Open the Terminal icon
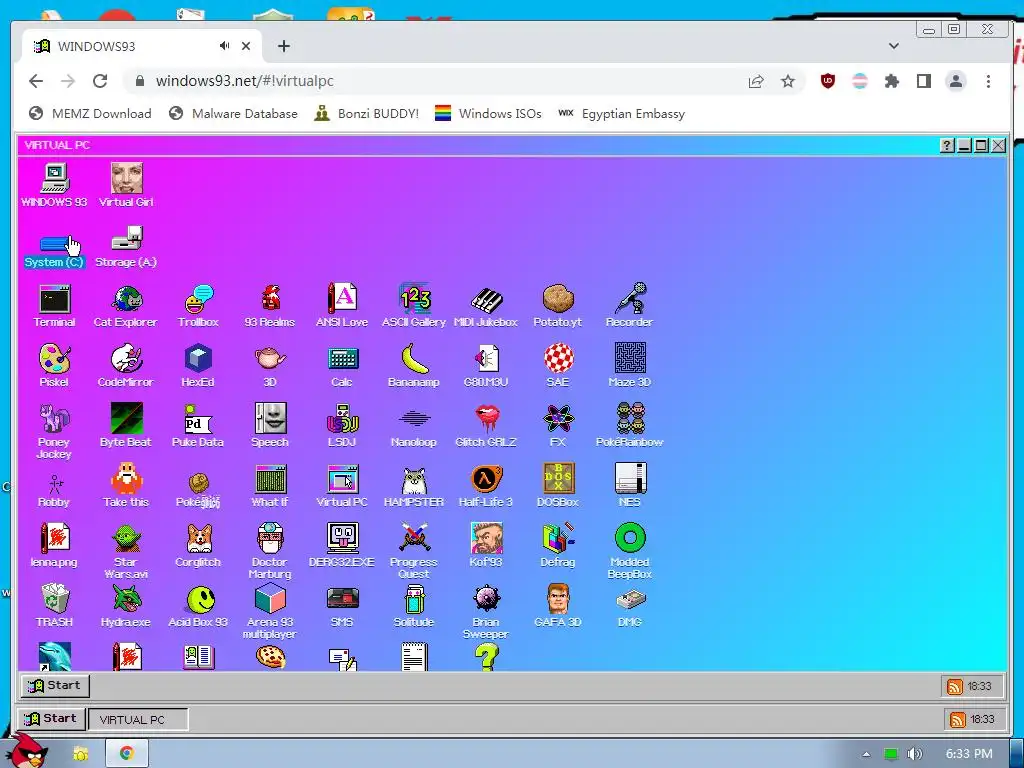The height and width of the screenshot is (768, 1024). (x=54, y=306)
